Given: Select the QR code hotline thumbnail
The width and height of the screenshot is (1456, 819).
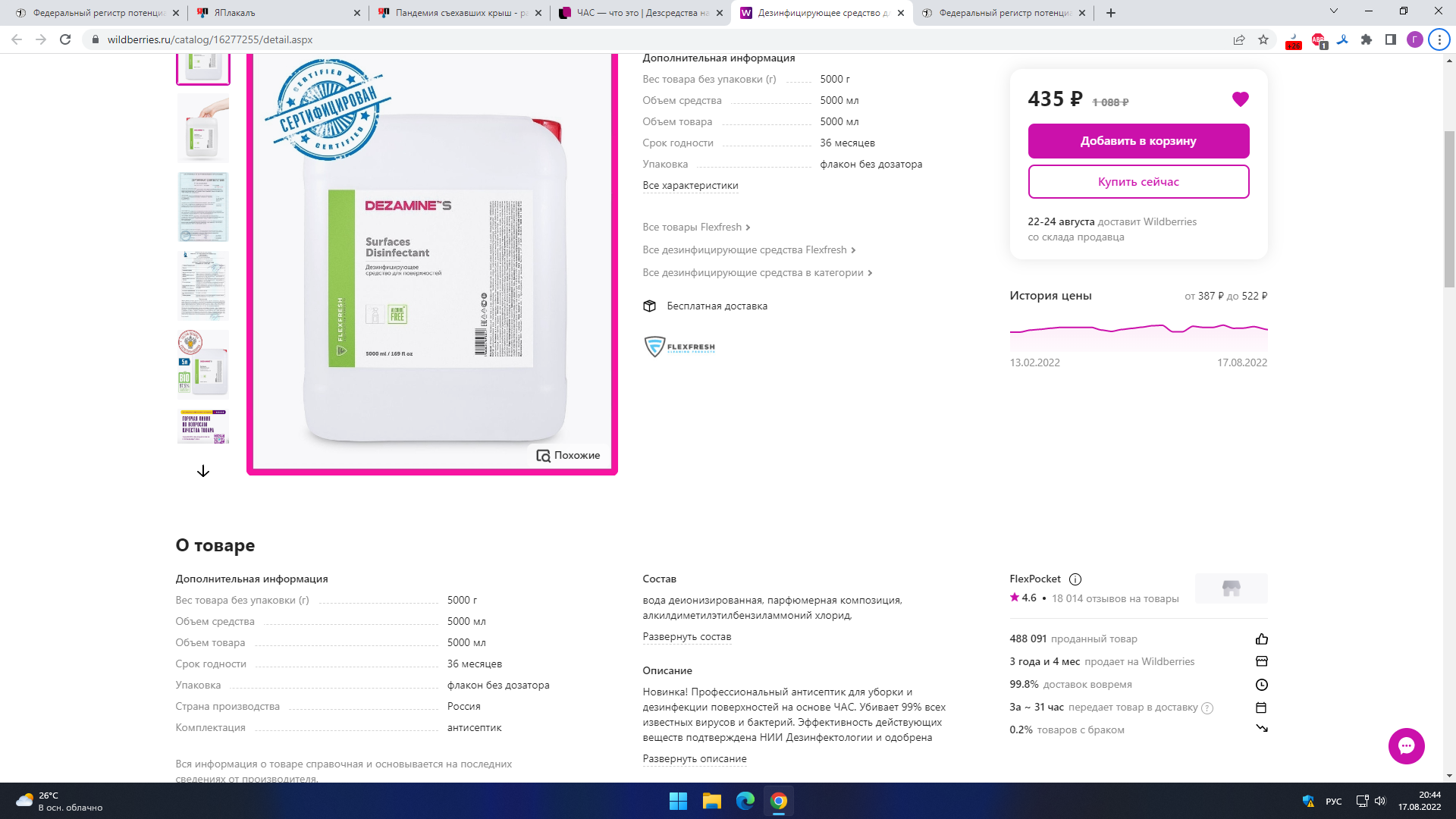Looking at the screenshot, I should (x=203, y=426).
